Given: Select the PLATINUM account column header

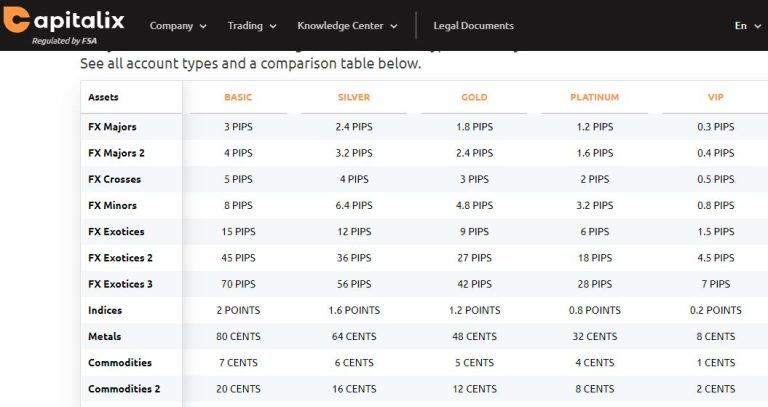Looking at the screenshot, I should tap(595, 97).
